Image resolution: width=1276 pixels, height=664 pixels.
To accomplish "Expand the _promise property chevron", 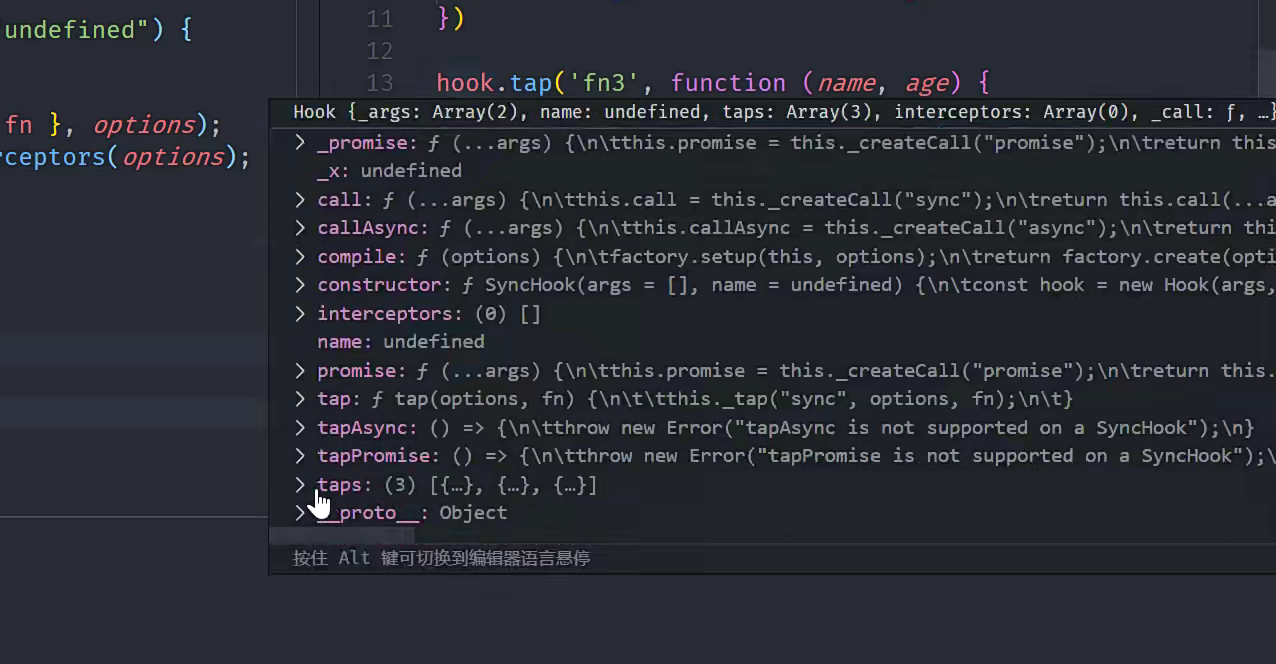I will (300, 143).
